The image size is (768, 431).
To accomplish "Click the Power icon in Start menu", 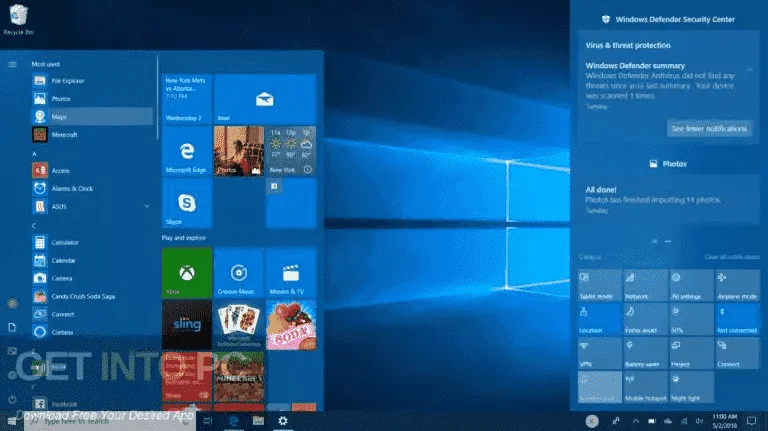I will pyautogui.click(x=13, y=399).
